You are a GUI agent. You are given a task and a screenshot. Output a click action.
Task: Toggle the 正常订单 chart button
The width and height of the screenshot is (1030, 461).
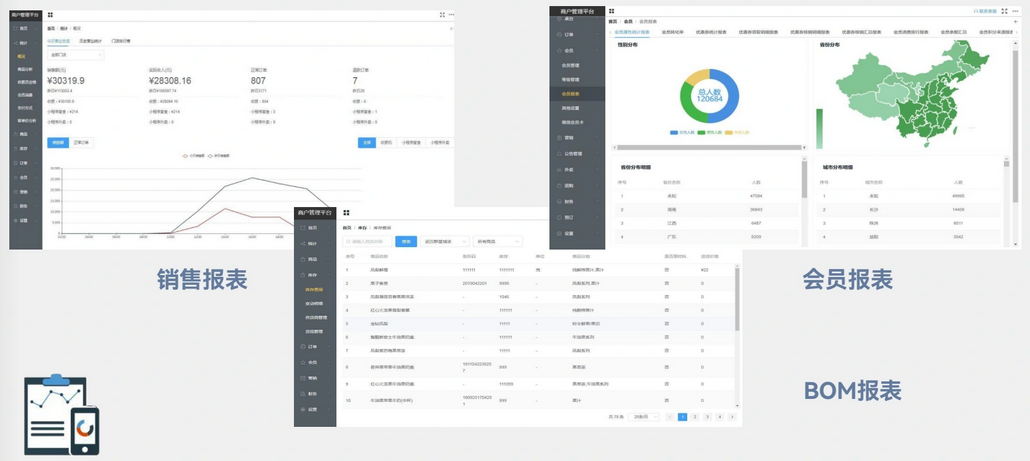(81, 143)
